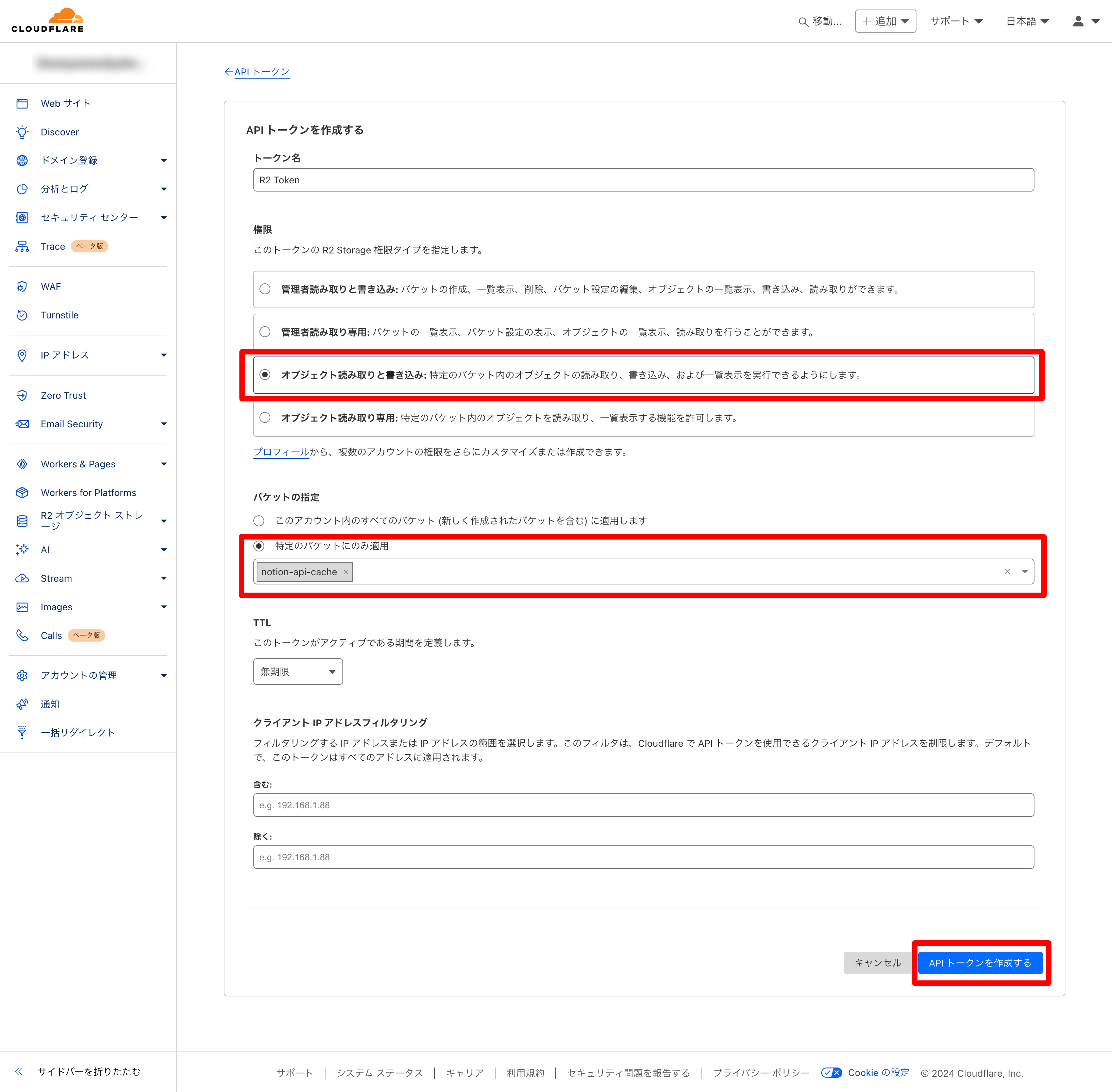Expand the Workers & Pages sidebar arrow
This screenshot has width=1112, height=1092.
pyautogui.click(x=164, y=465)
